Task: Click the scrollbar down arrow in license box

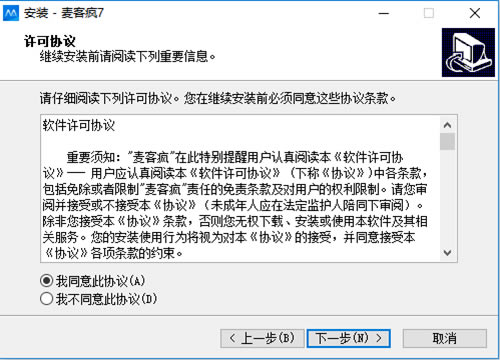Action: pyautogui.click(x=447, y=253)
